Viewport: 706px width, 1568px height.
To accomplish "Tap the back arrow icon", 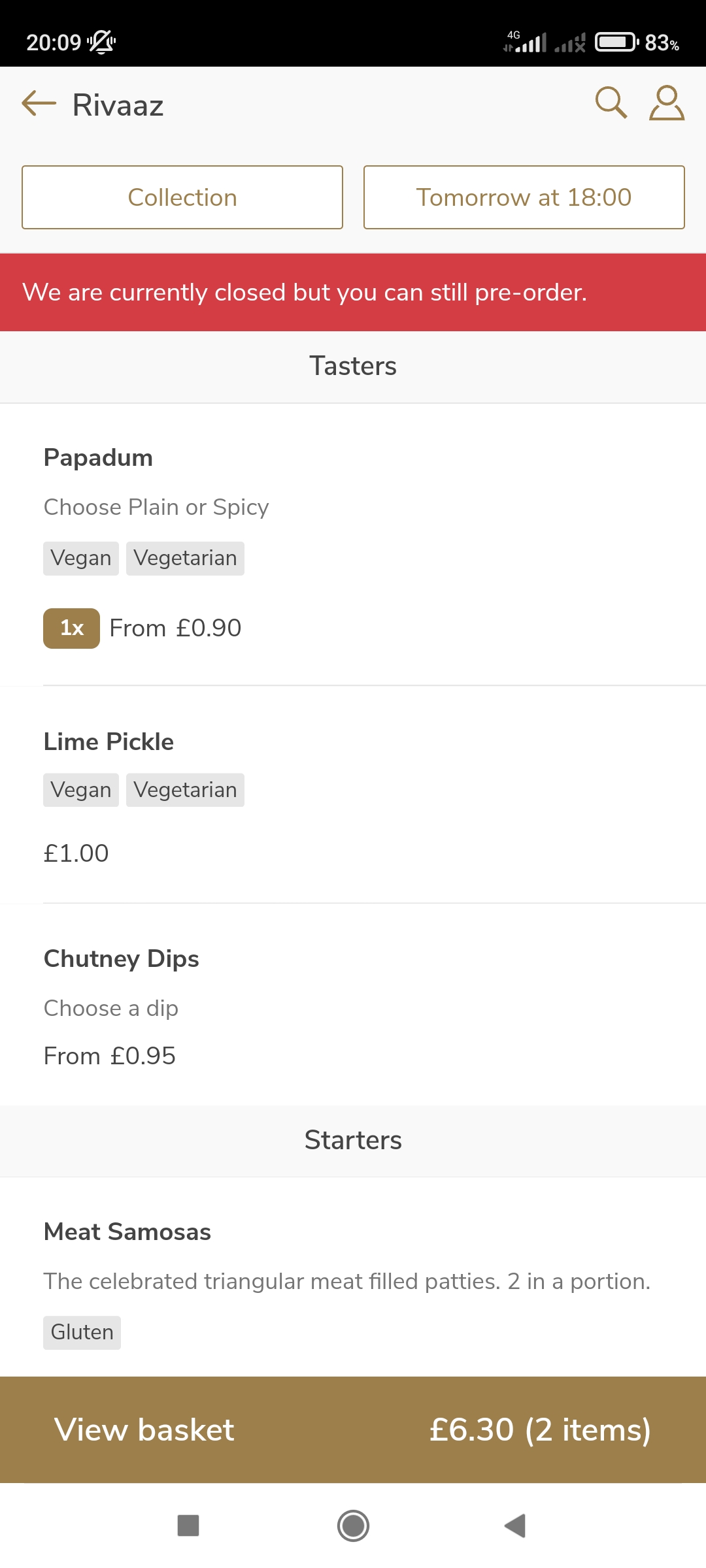I will pos(39,104).
